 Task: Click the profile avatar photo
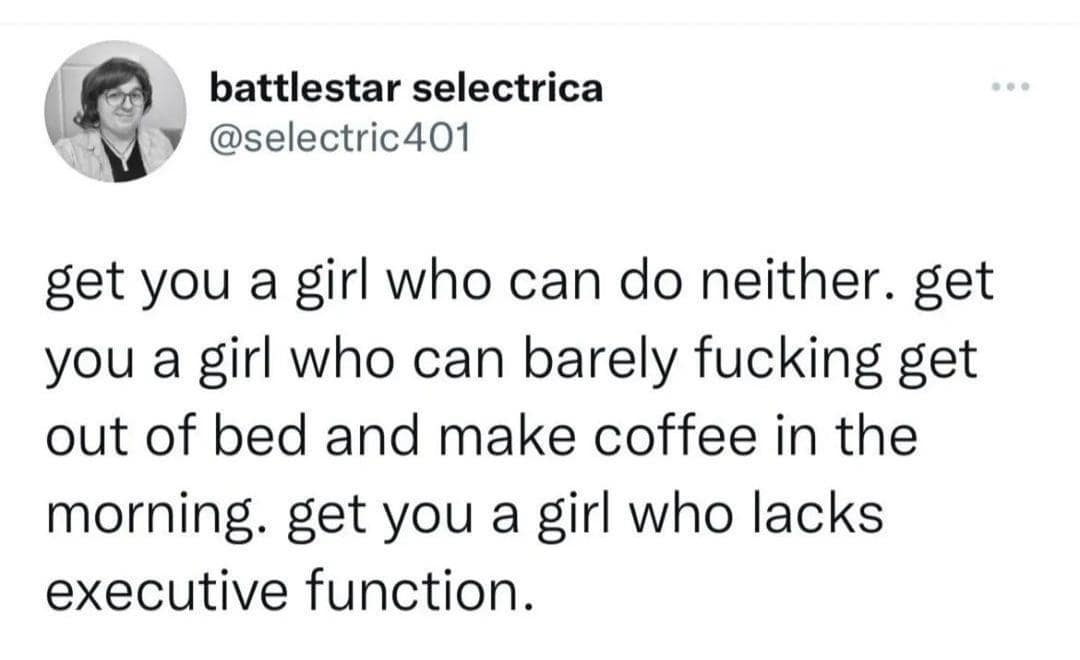pyautogui.click(x=115, y=111)
